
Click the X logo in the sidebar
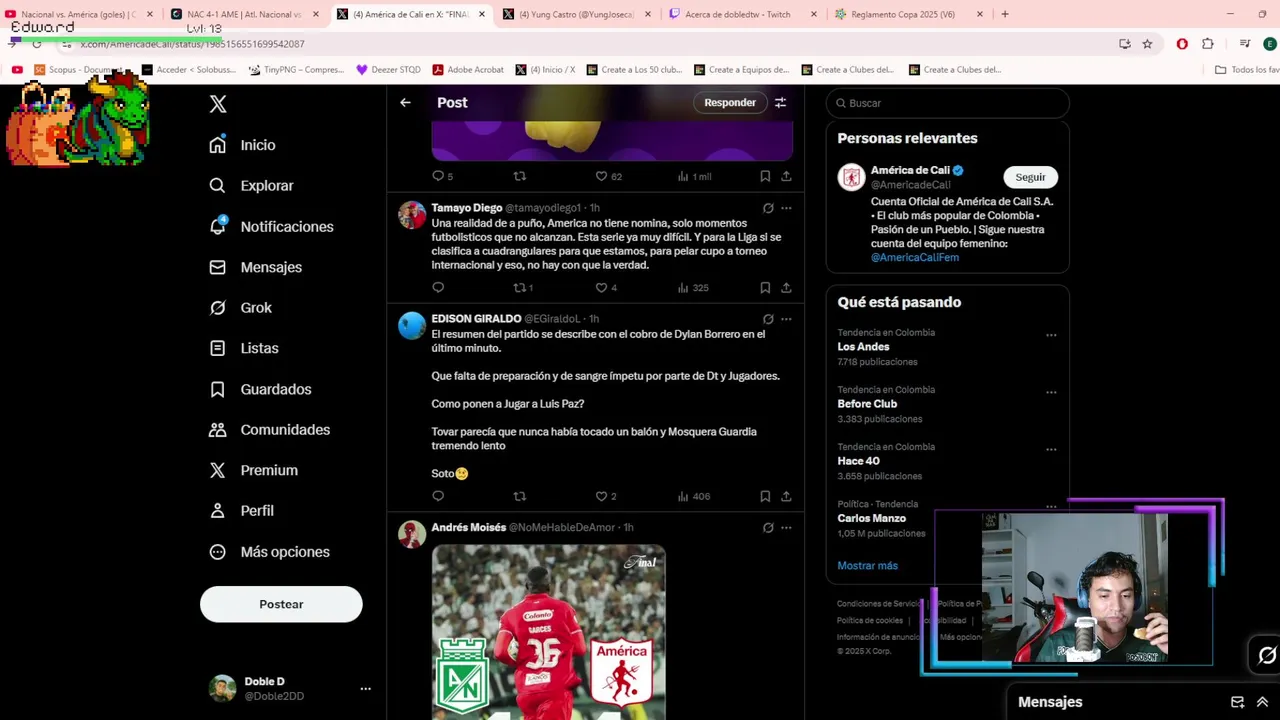point(218,104)
